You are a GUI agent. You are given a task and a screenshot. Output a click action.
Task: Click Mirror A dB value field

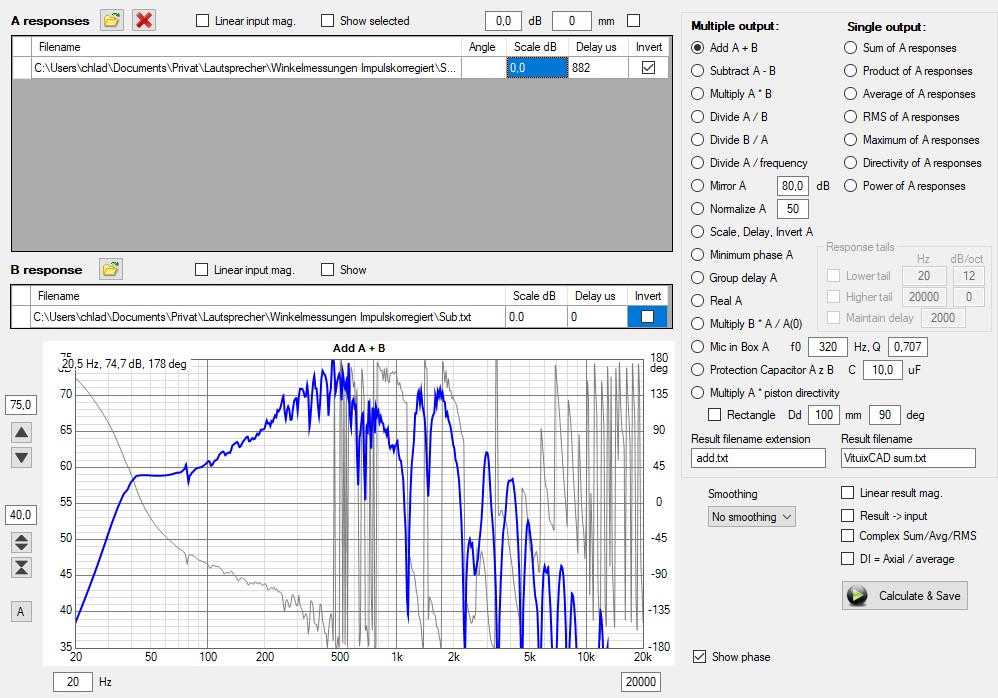pyautogui.click(x=792, y=186)
